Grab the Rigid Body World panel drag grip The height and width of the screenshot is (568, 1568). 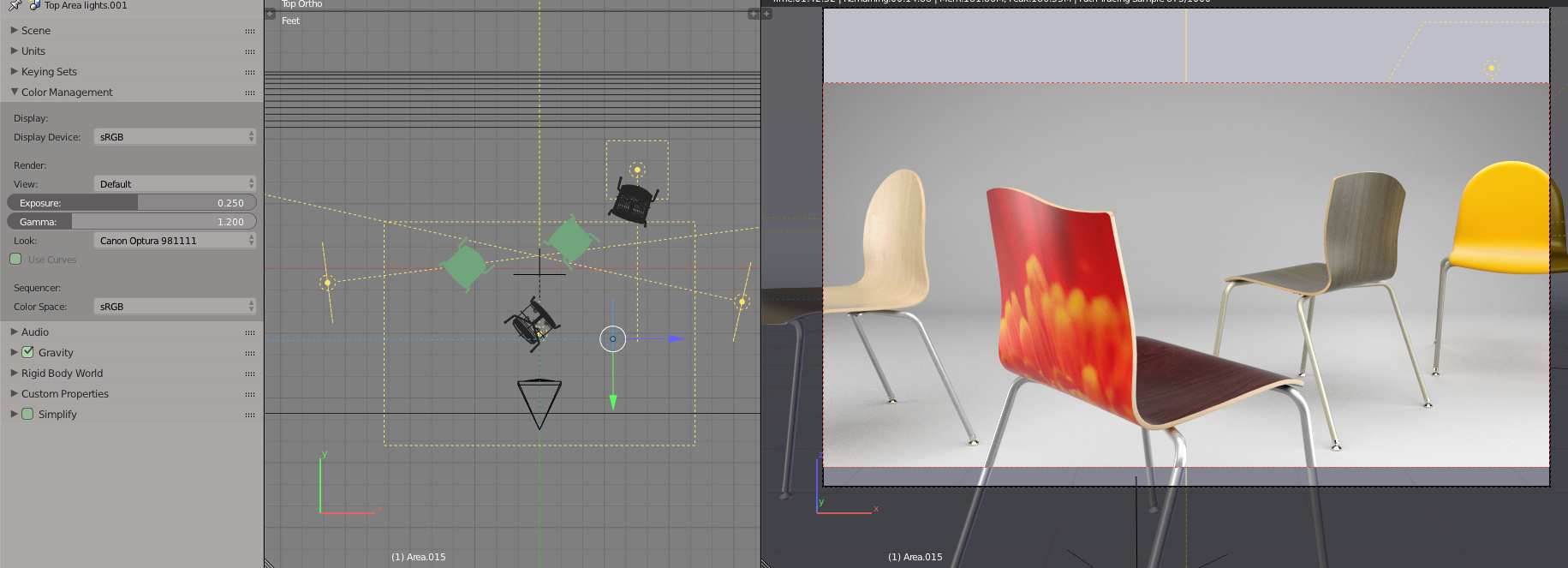click(250, 374)
